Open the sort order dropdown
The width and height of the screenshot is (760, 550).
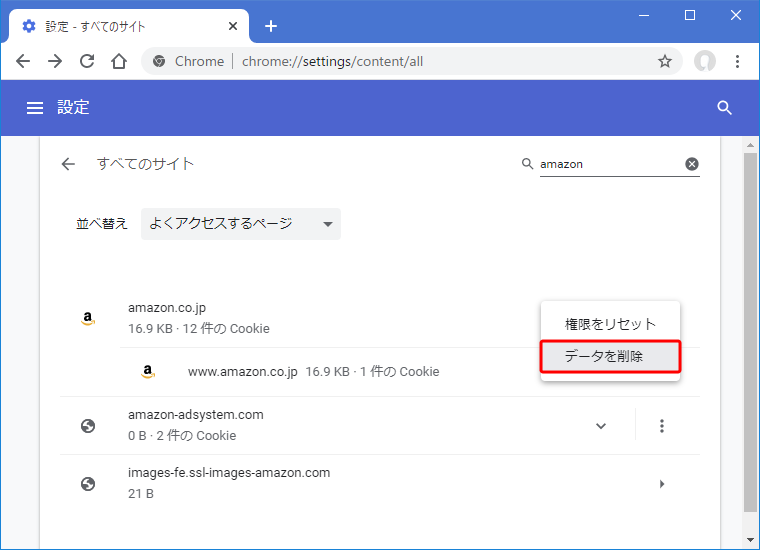[x=240, y=224]
